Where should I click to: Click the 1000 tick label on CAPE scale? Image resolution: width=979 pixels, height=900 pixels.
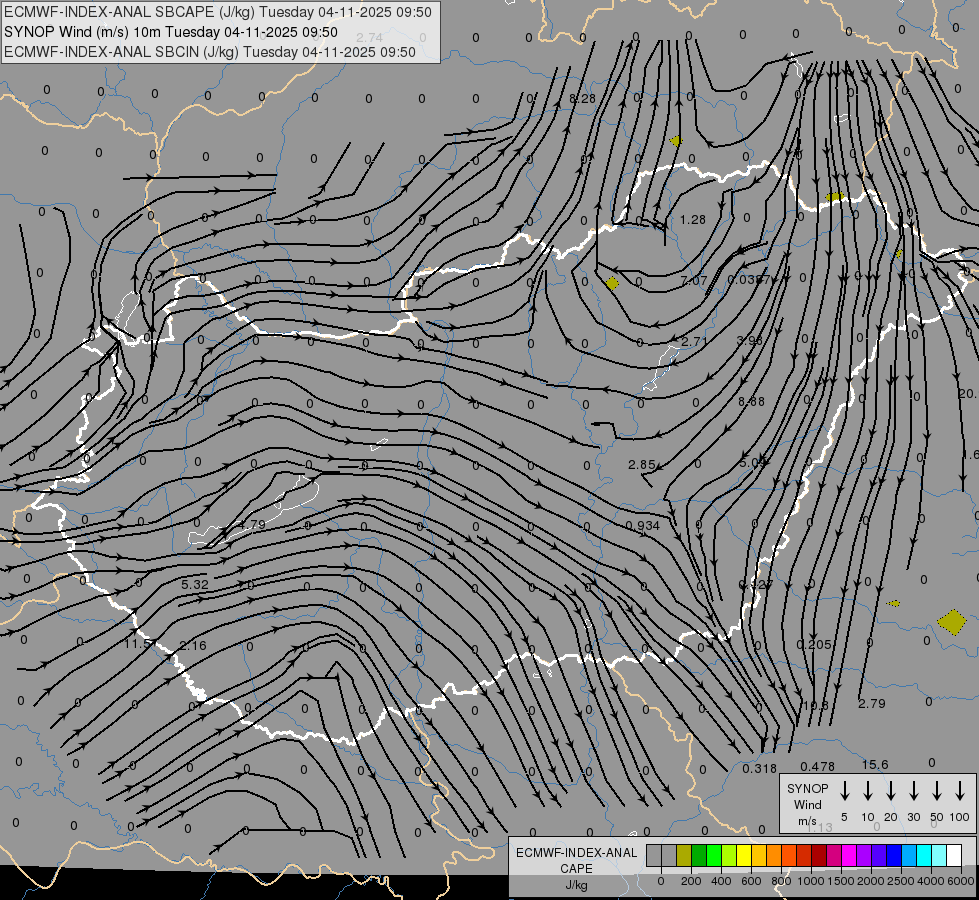pyautogui.click(x=810, y=881)
